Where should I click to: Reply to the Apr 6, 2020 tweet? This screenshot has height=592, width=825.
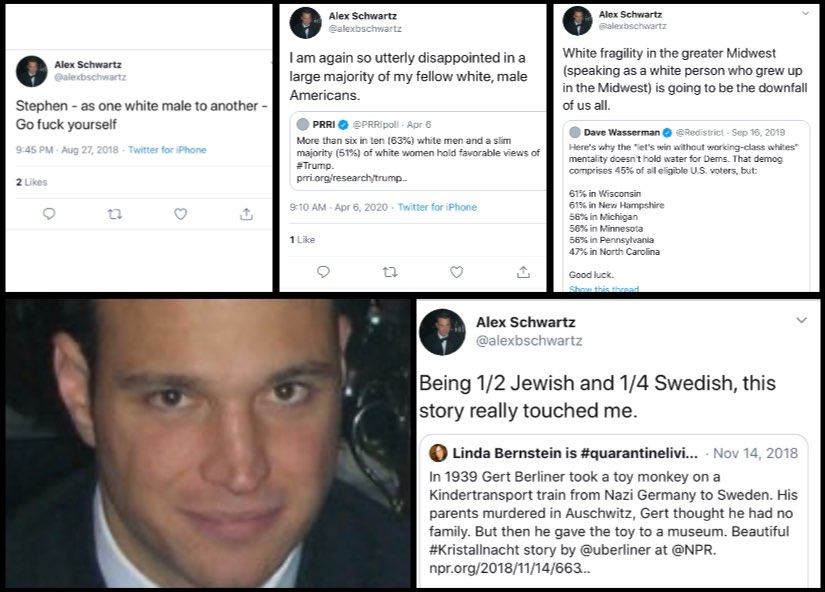pyautogui.click(x=323, y=272)
